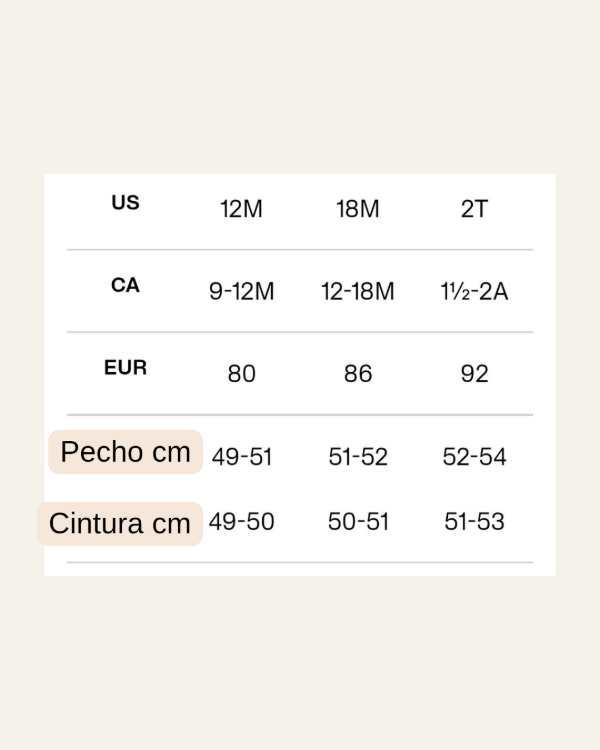
Task: Select EUR size 80
Action: point(241,374)
